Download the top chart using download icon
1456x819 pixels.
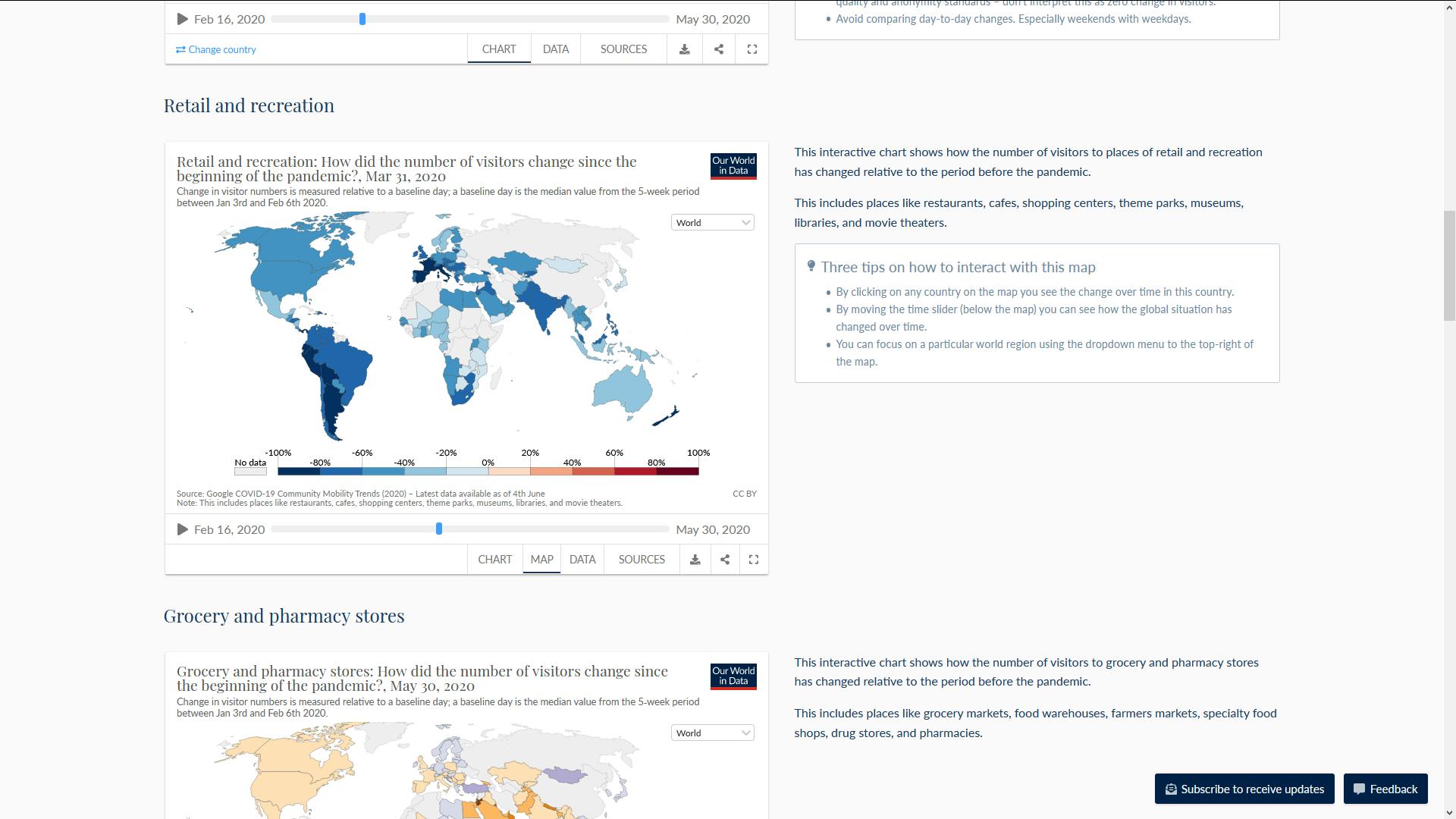coord(684,49)
